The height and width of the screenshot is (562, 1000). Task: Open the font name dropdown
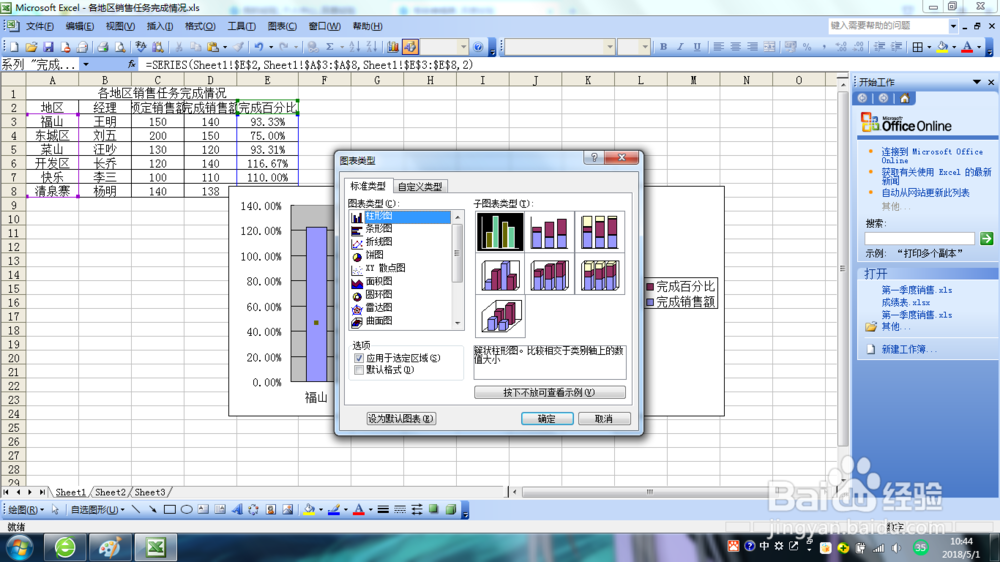pos(609,47)
